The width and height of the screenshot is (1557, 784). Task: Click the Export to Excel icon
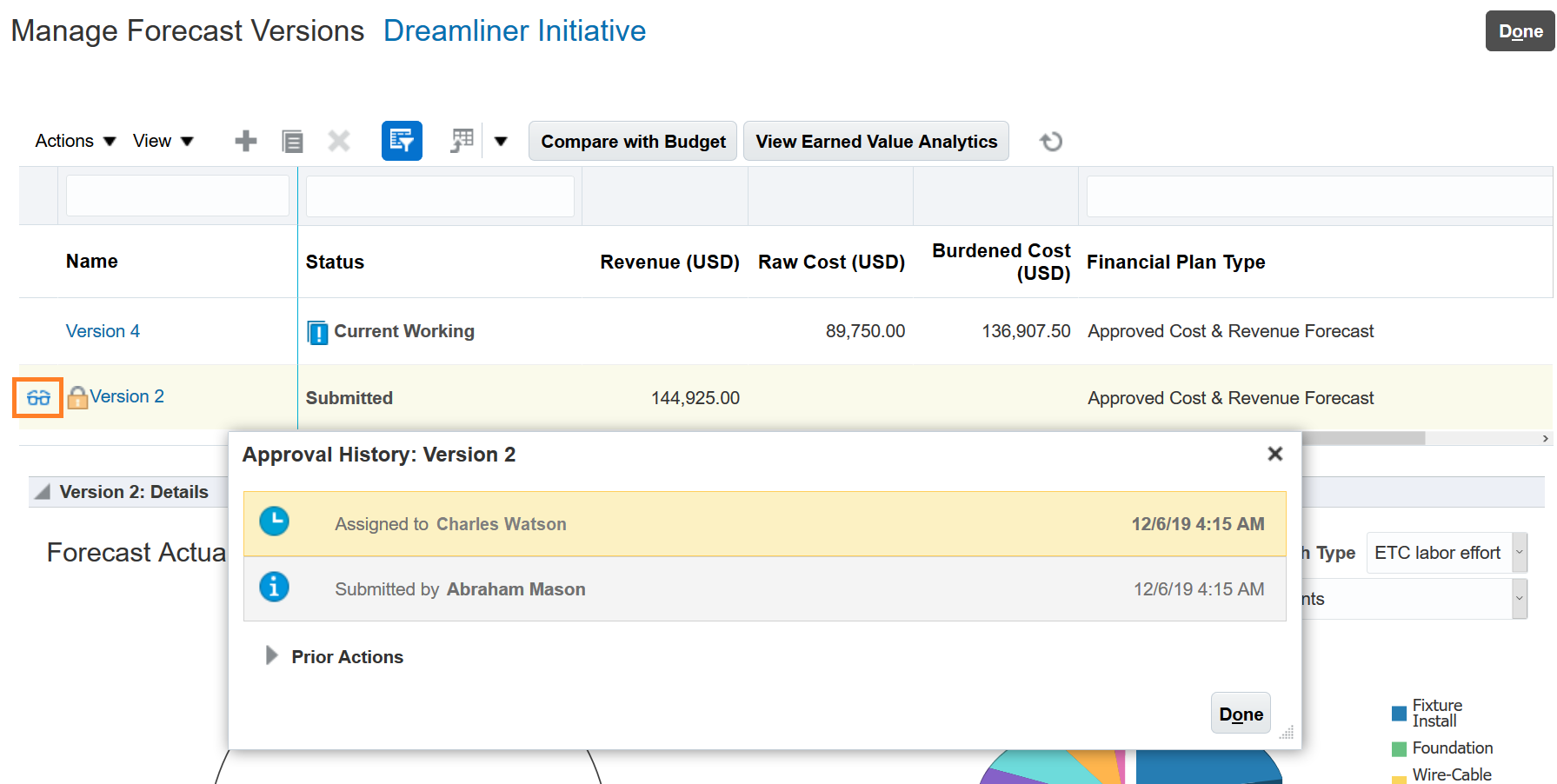[461, 140]
